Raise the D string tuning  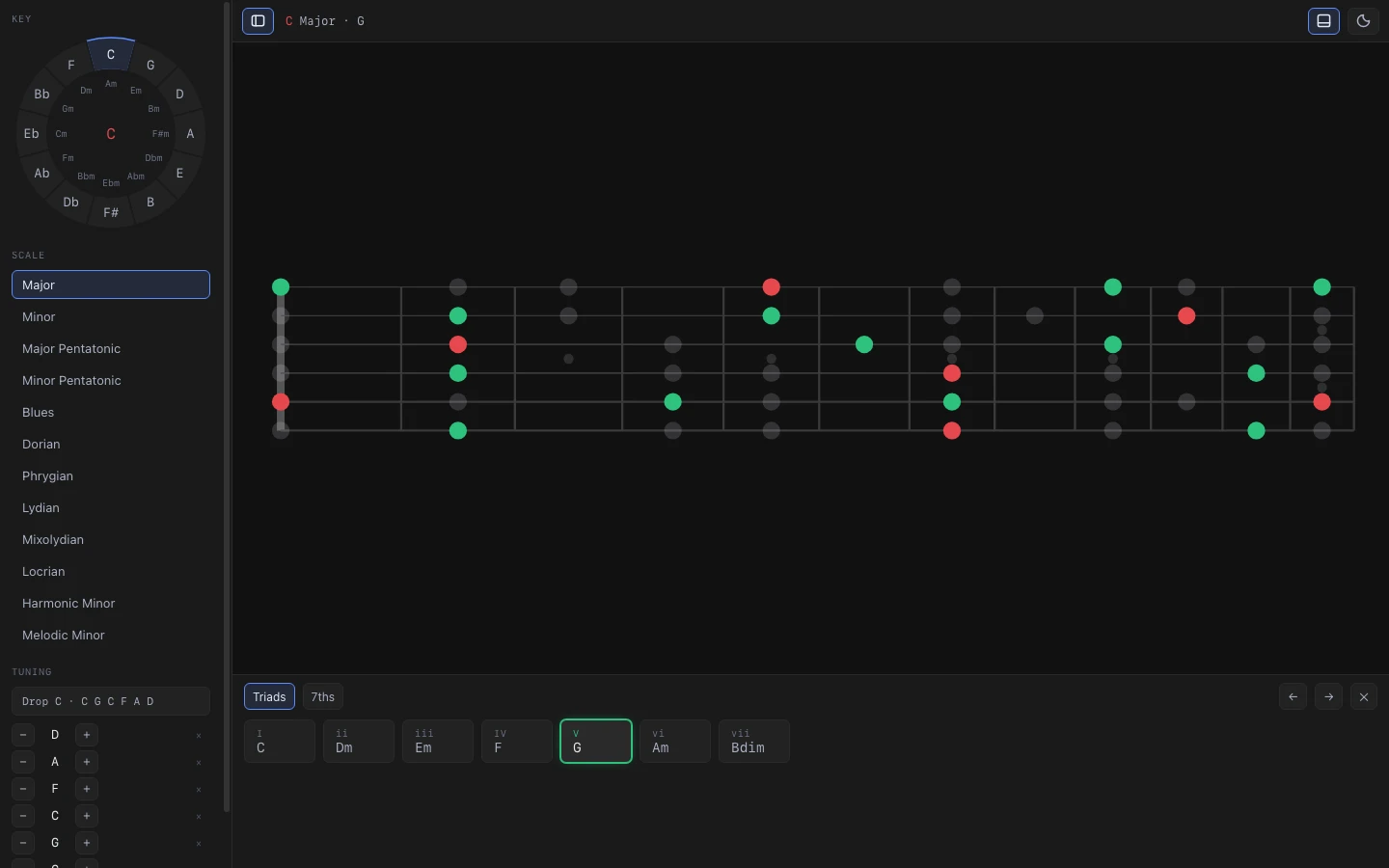[x=87, y=735]
